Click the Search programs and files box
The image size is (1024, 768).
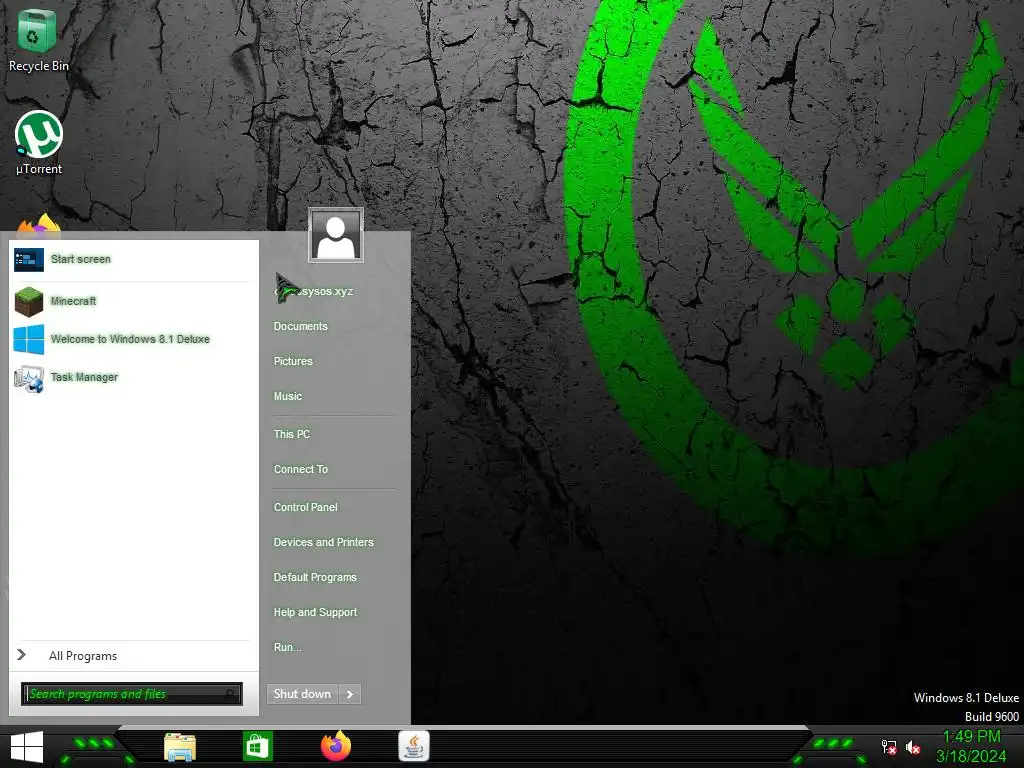point(131,694)
